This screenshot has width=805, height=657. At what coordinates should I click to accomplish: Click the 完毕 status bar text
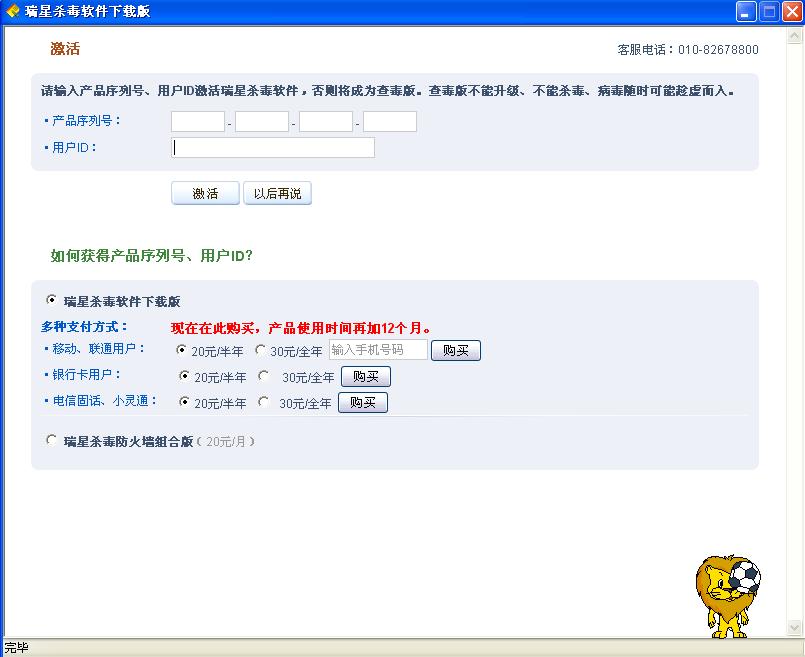16,648
